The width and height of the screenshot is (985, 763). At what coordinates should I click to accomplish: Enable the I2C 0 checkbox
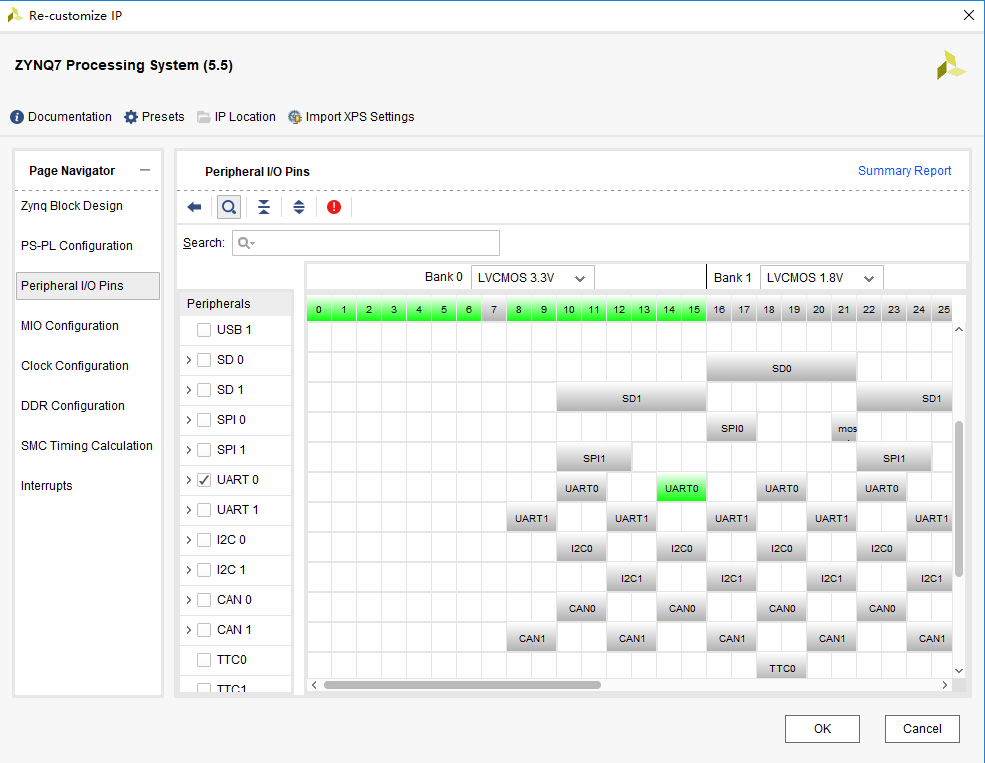[x=204, y=540]
